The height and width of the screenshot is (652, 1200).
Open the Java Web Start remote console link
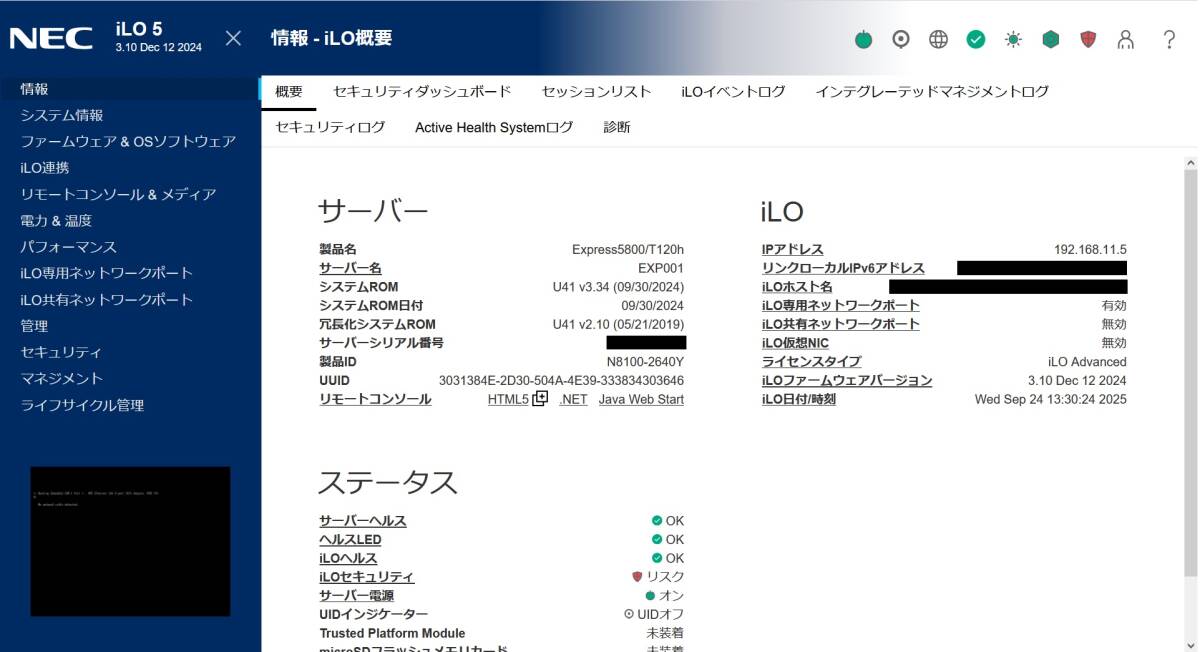(641, 399)
